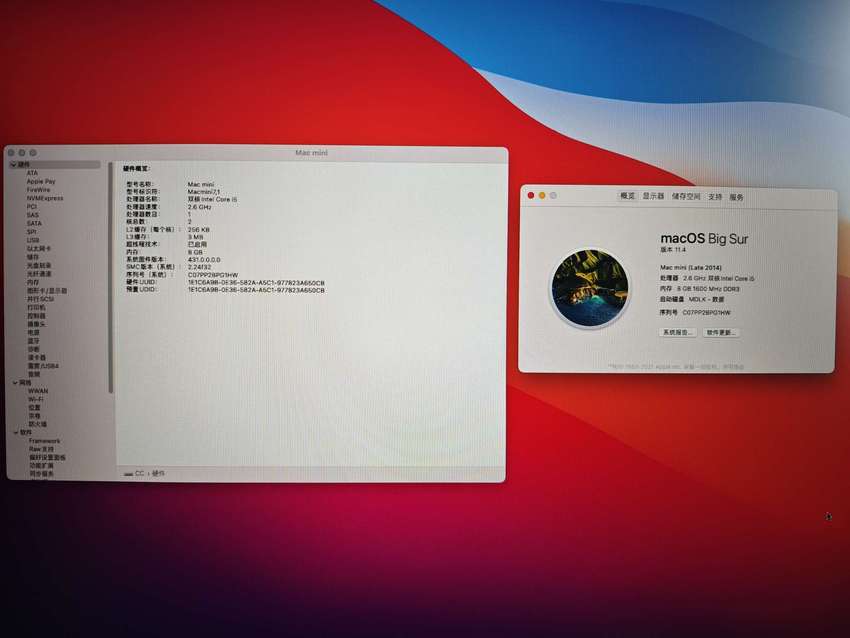Open the 服务 tab
Image resolution: width=850 pixels, height=638 pixels.
736,198
